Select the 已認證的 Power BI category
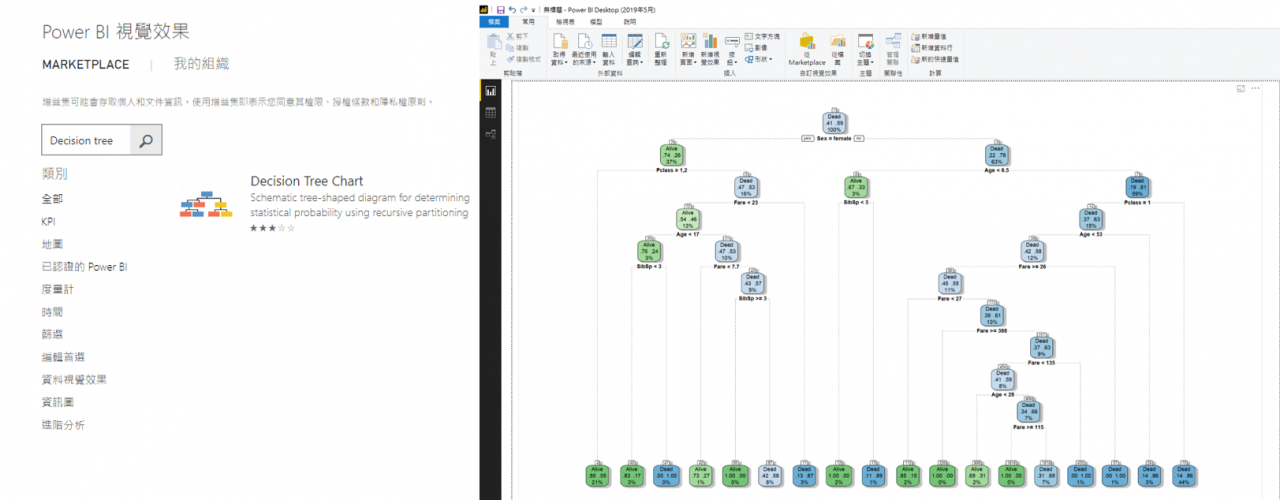 tap(84, 267)
